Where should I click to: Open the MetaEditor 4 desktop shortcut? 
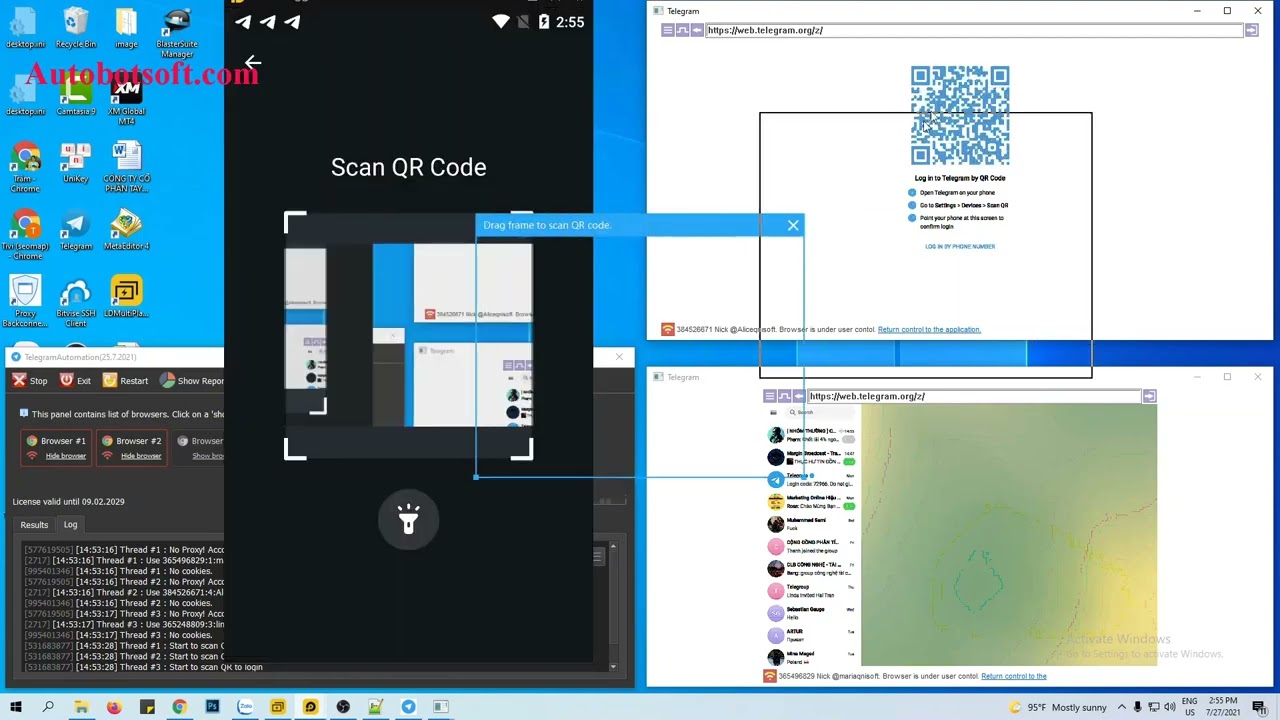point(126,230)
